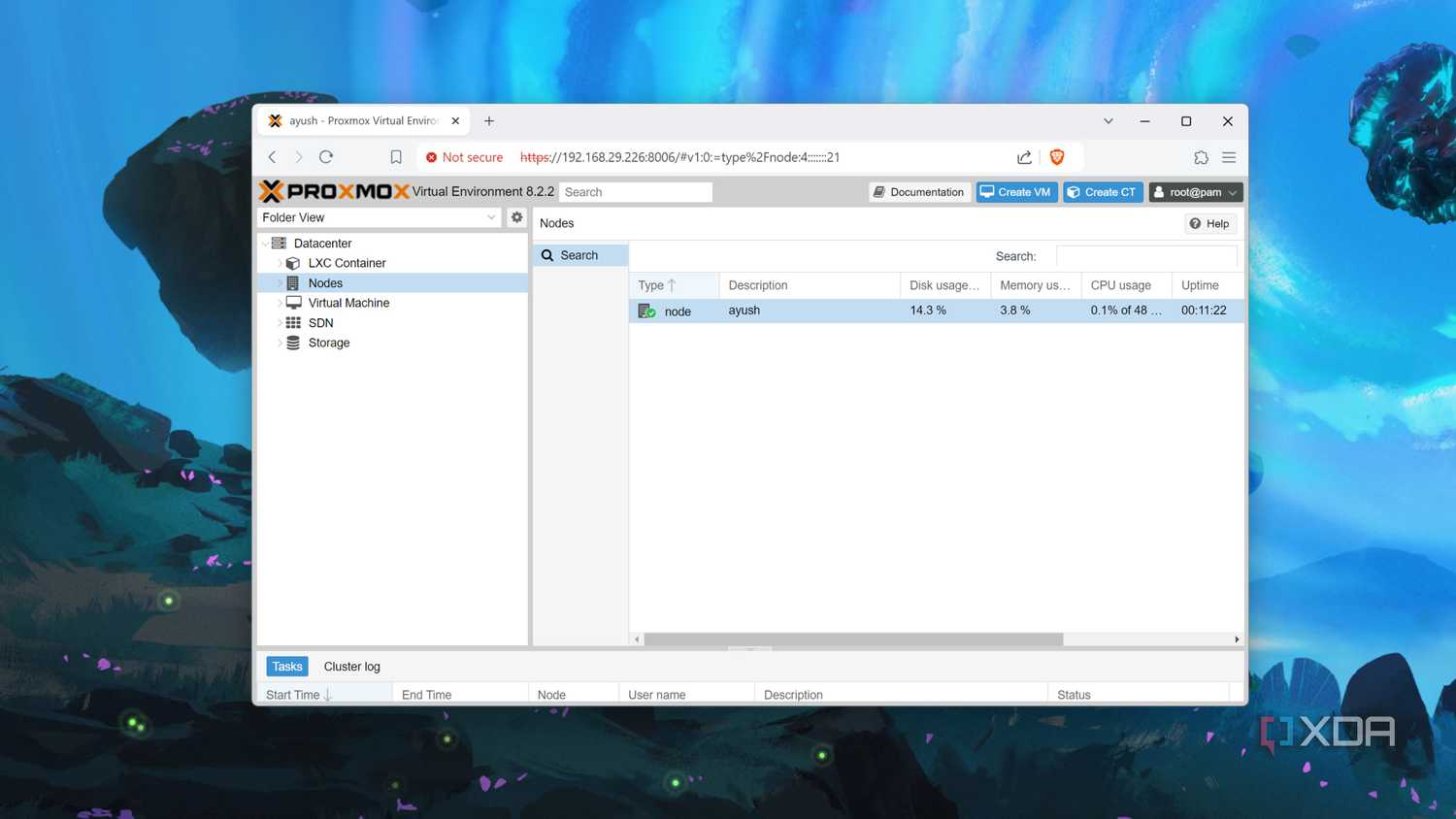Go back in browser history
Screen dimensions: 1456x819
tap(273, 157)
